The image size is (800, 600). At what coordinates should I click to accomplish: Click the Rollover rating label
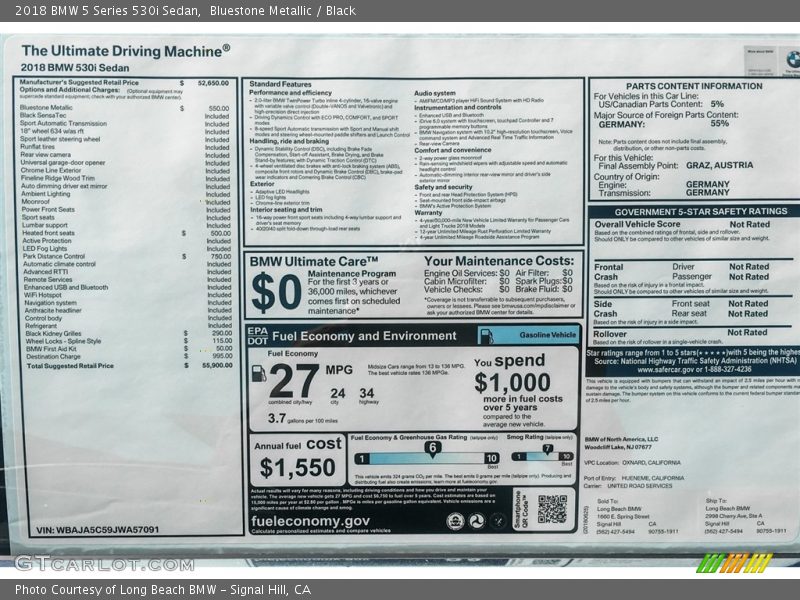[x=610, y=334]
